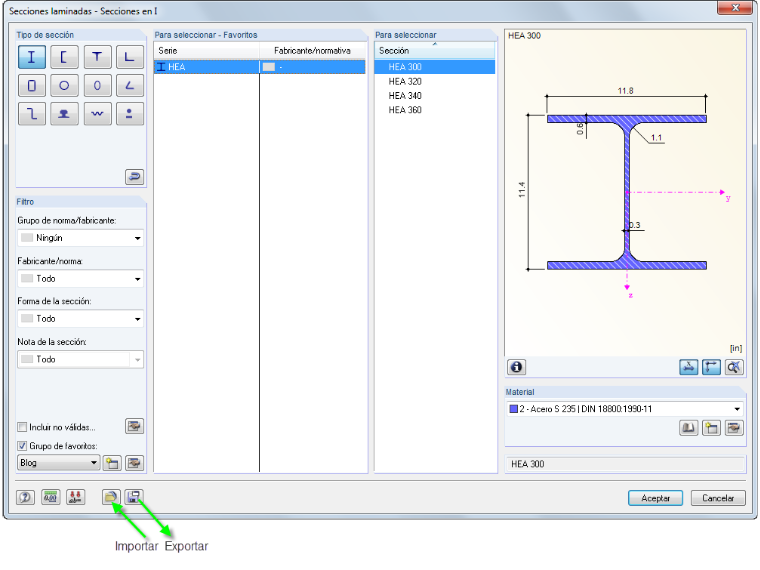This screenshot has height=570, width=760.
Task: Click the Importar folder icon
Action: (111, 497)
